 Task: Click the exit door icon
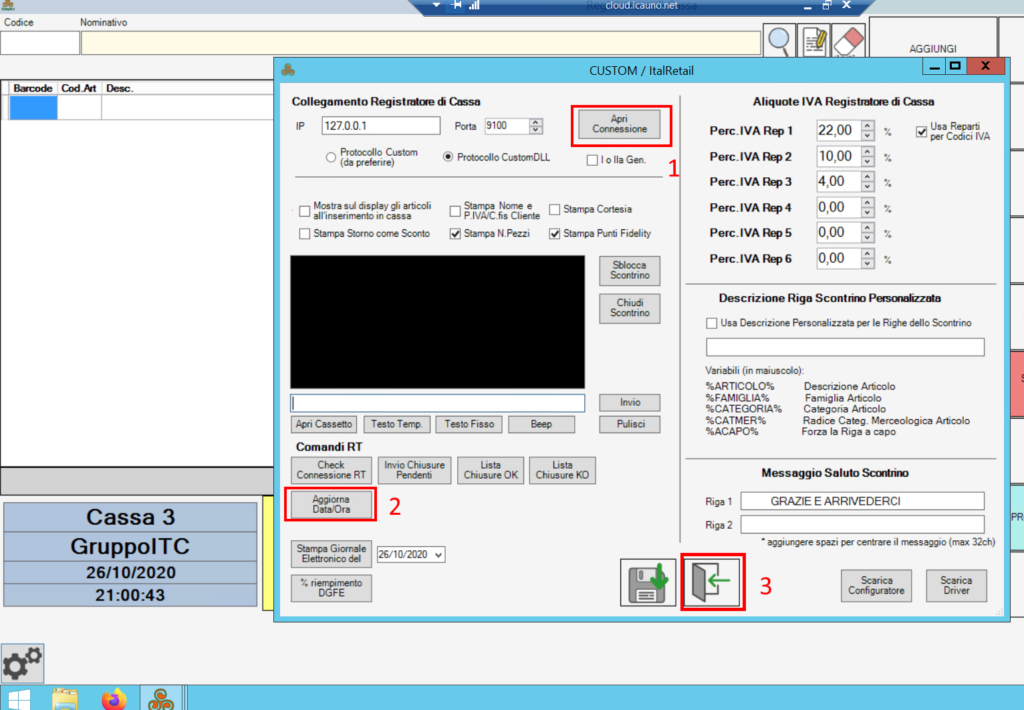(x=712, y=584)
